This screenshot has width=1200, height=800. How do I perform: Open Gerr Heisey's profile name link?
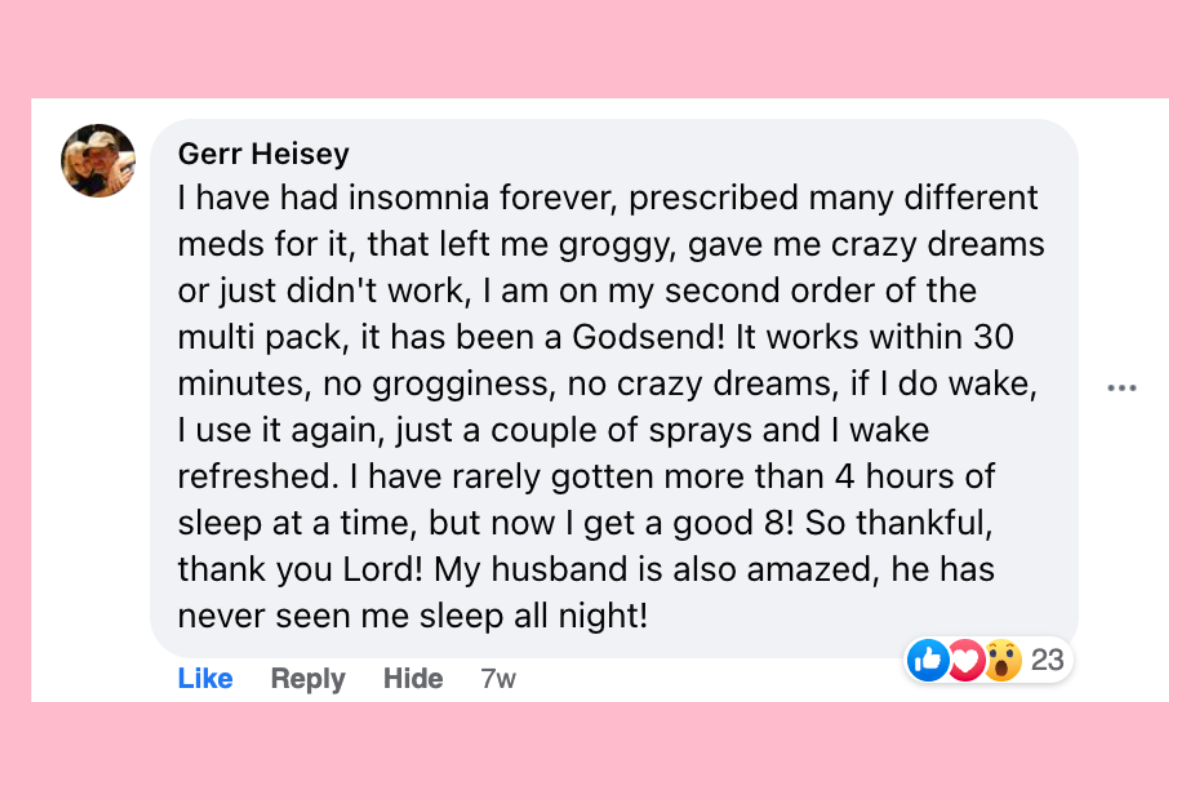pos(263,154)
